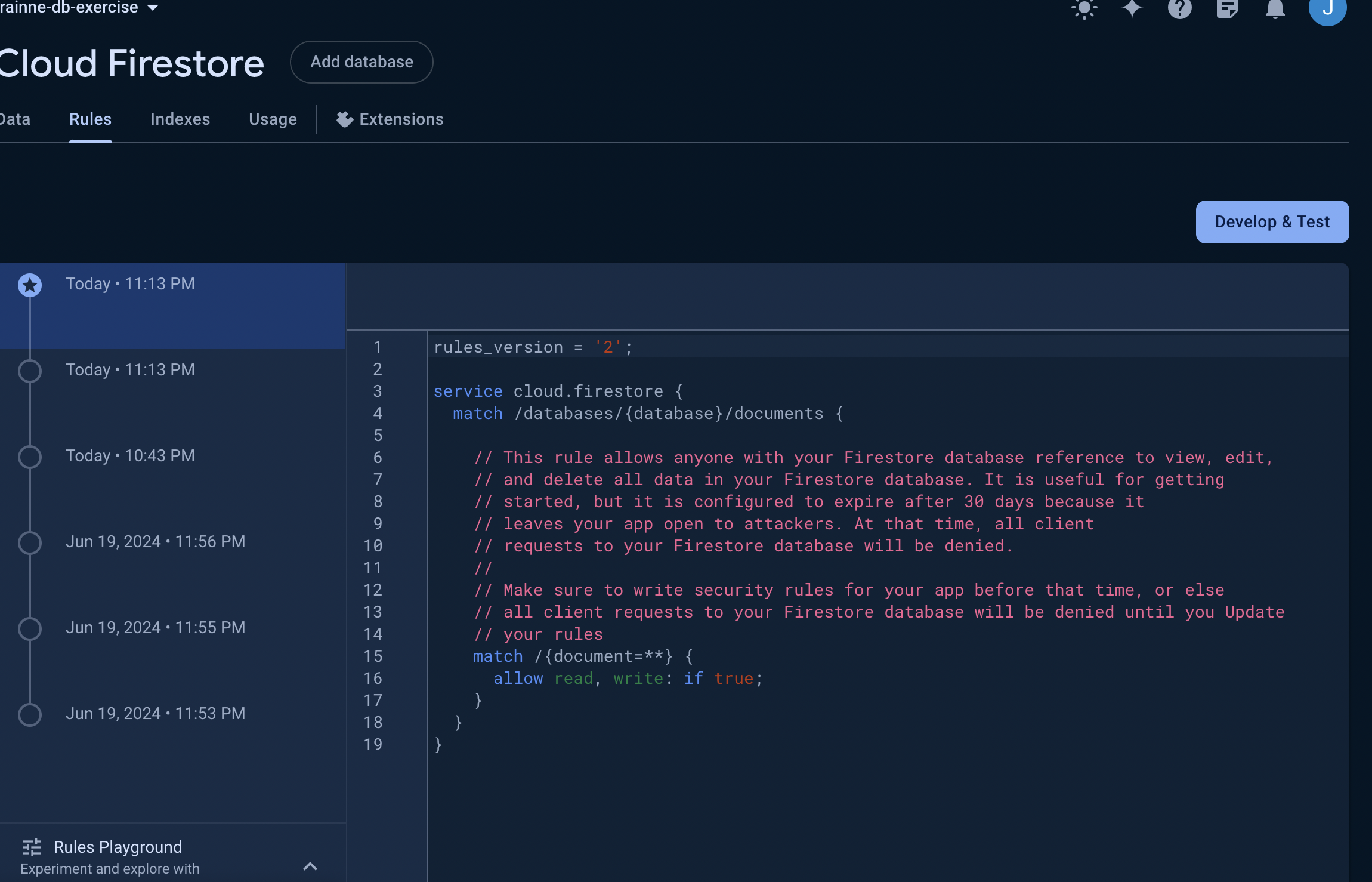The width and height of the screenshot is (1372, 882).
Task: Click the rules_version line of code
Action: [x=533, y=347]
